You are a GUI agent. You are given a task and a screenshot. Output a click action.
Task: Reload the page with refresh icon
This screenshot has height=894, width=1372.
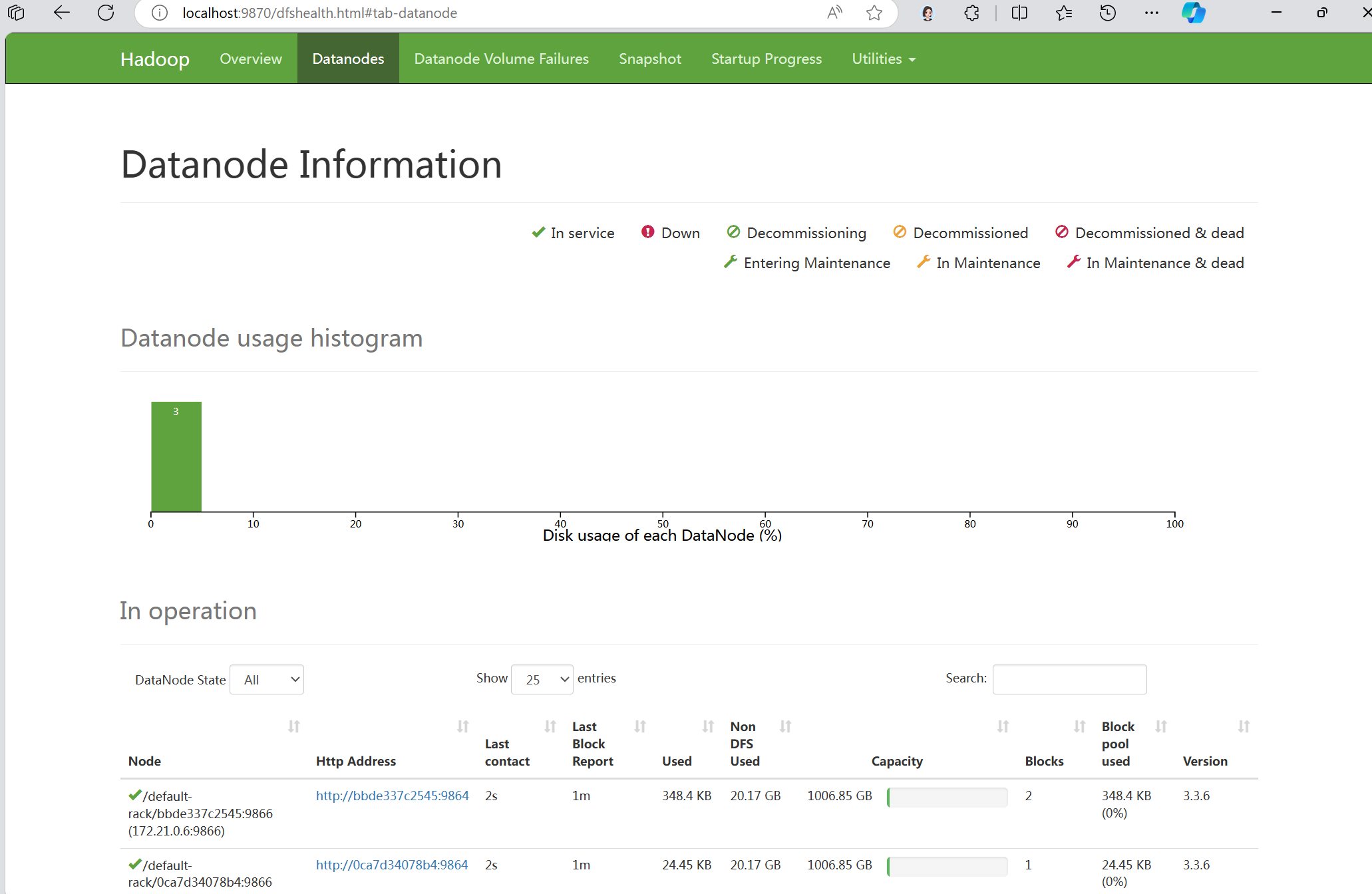[106, 13]
